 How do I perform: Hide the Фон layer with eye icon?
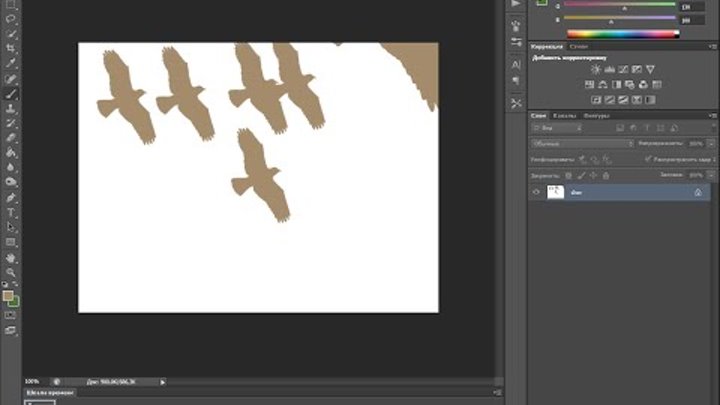(536, 192)
